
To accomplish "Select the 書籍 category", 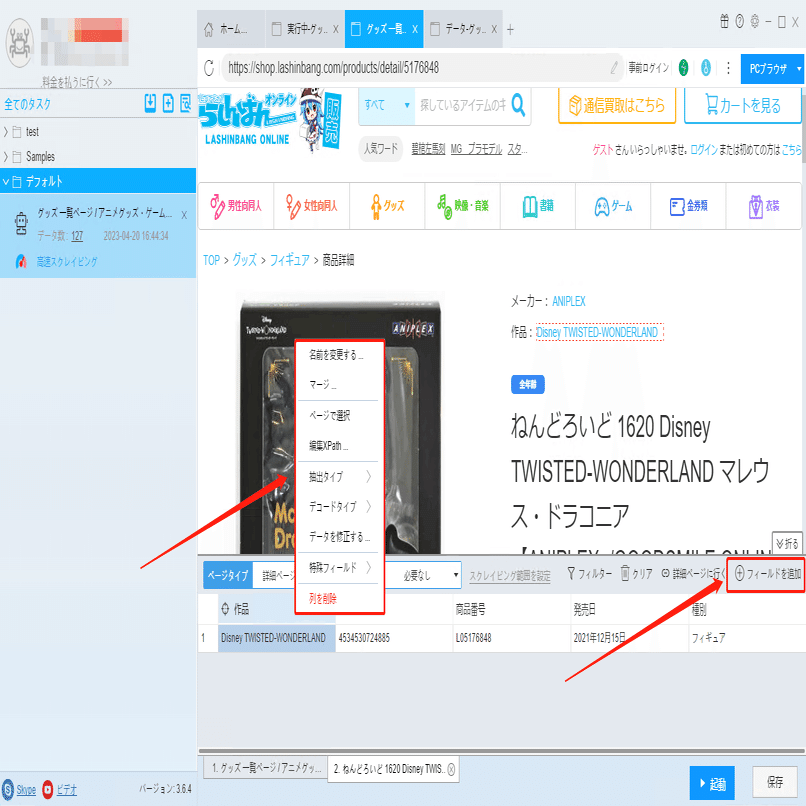I will coord(538,206).
